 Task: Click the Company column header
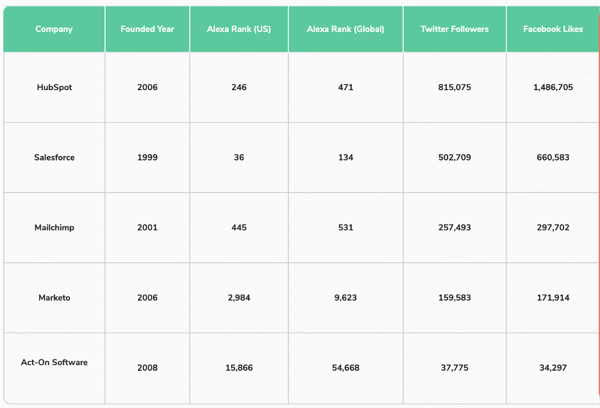53,29
